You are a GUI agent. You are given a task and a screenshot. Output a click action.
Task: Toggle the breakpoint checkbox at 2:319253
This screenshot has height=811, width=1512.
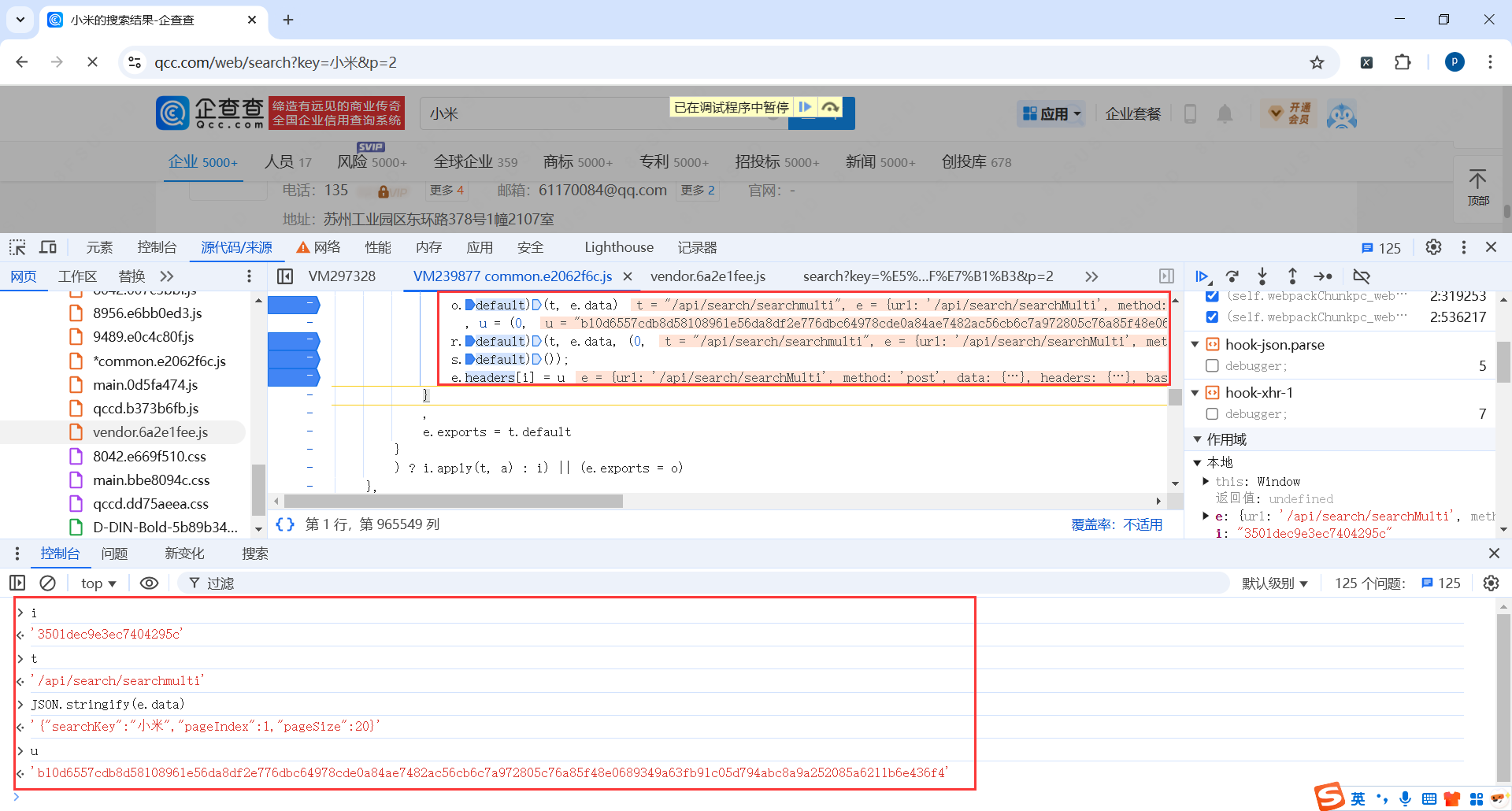click(x=1212, y=296)
